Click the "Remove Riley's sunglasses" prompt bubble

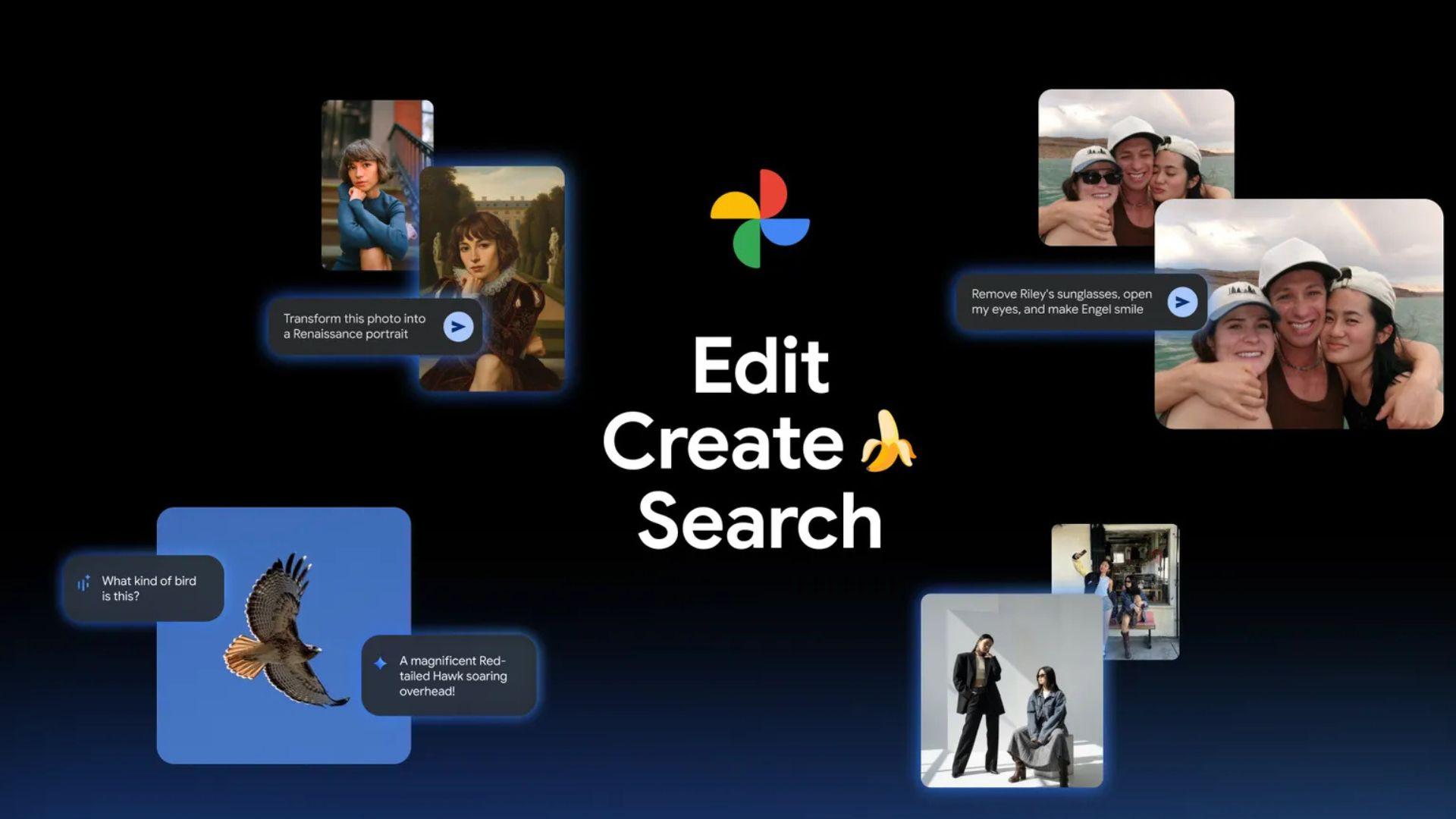[x=1062, y=300]
